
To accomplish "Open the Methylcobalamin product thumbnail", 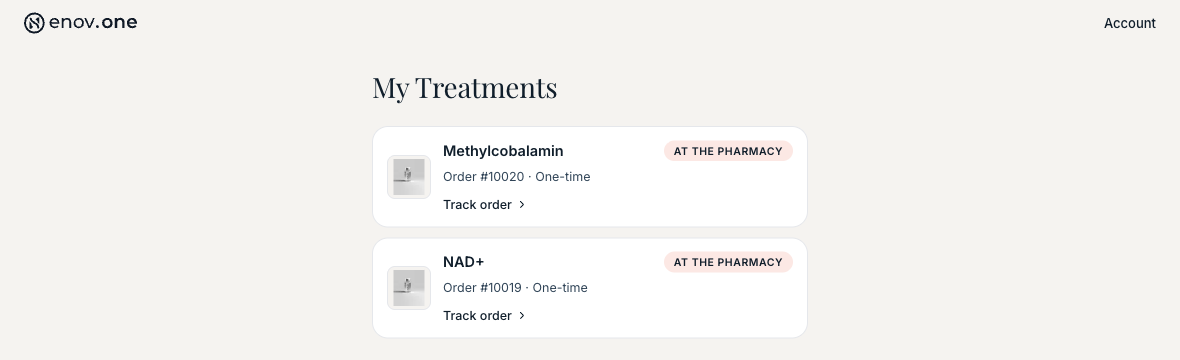I will tap(409, 177).
